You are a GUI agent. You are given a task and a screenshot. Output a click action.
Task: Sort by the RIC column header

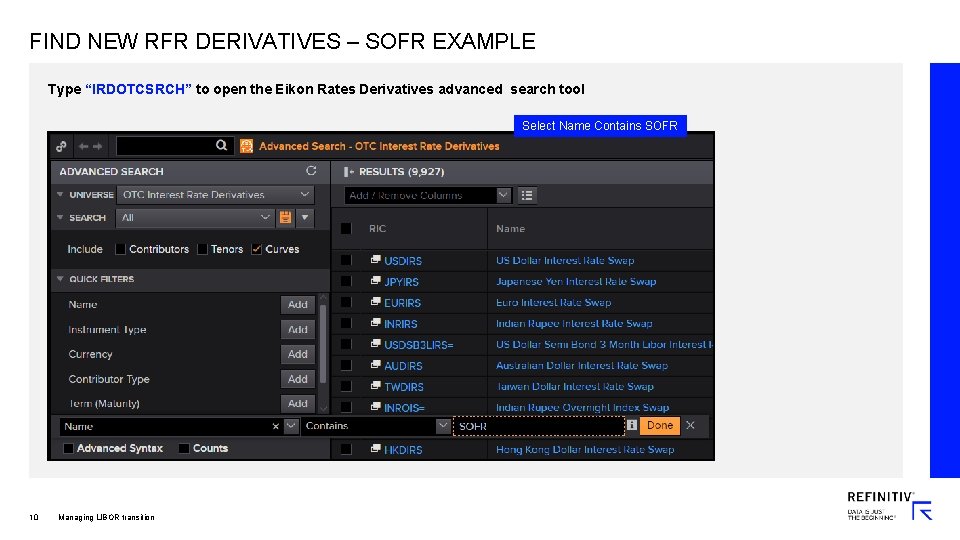point(377,228)
